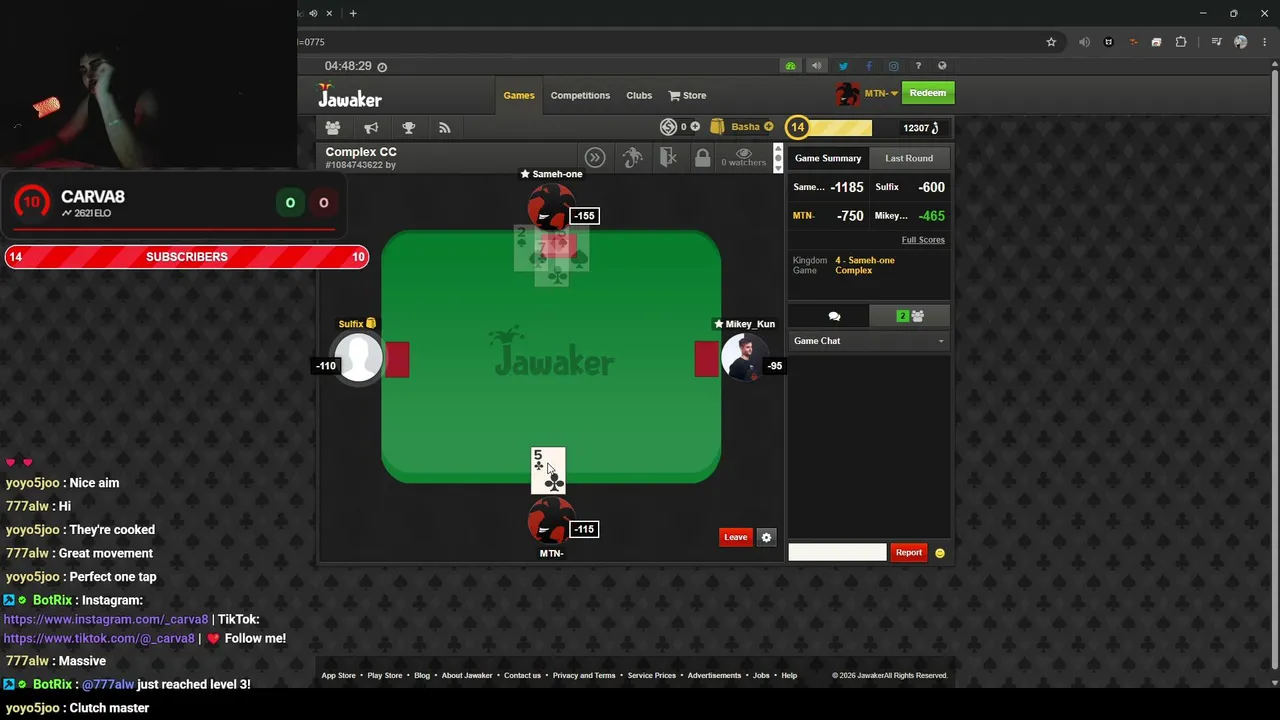Click the level XP progress bar

(x=840, y=127)
